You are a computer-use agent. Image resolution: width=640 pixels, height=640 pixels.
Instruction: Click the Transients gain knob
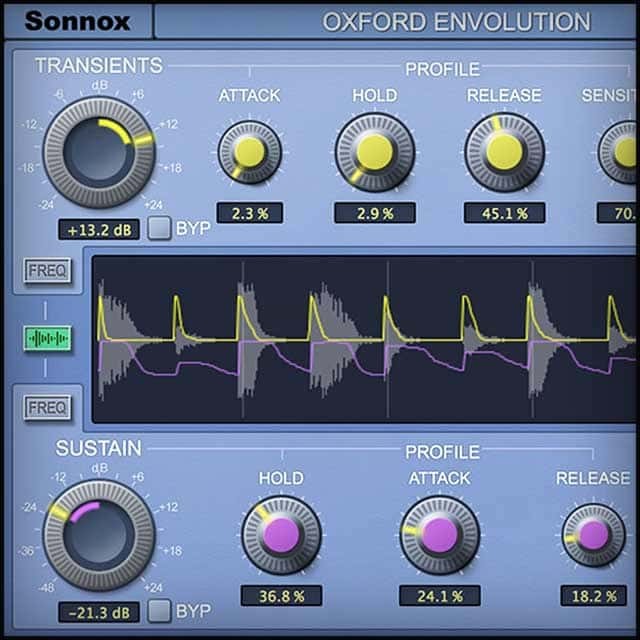[99, 152]
